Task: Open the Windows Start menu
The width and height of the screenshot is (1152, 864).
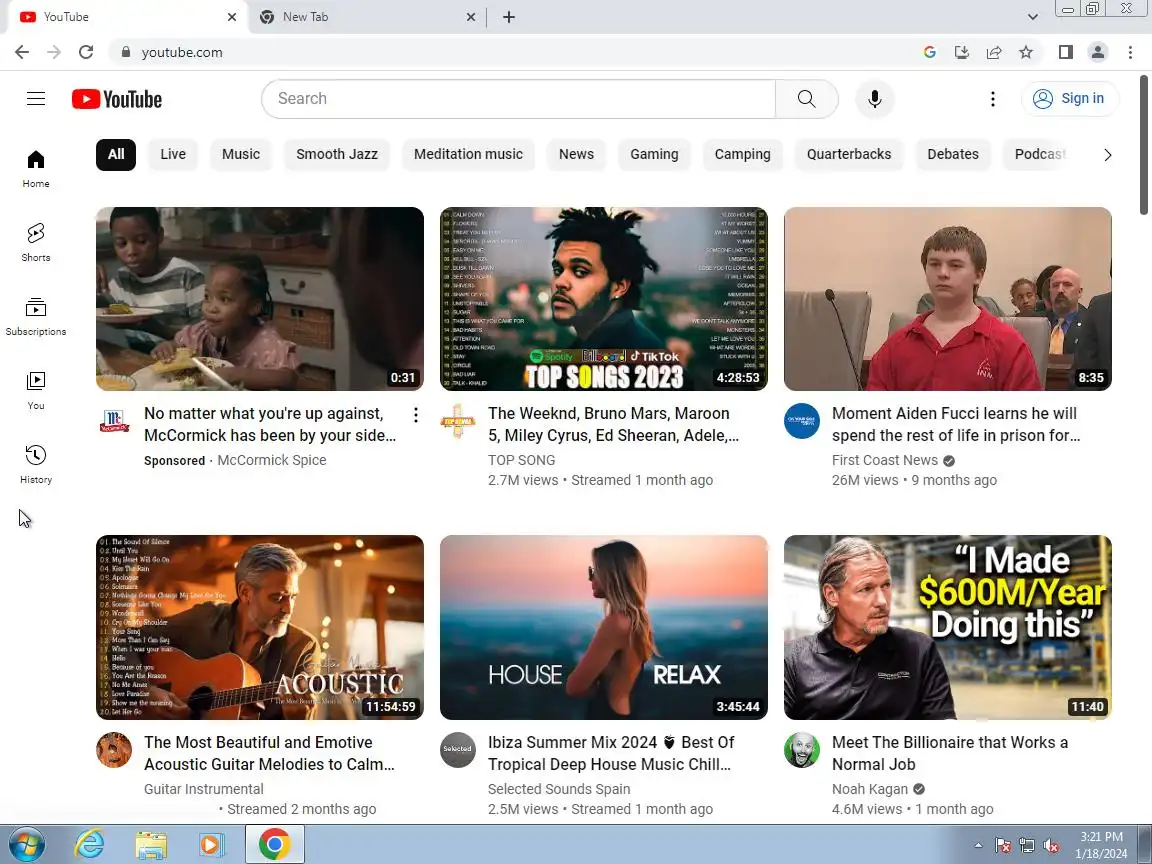Action: click(26, 845)
